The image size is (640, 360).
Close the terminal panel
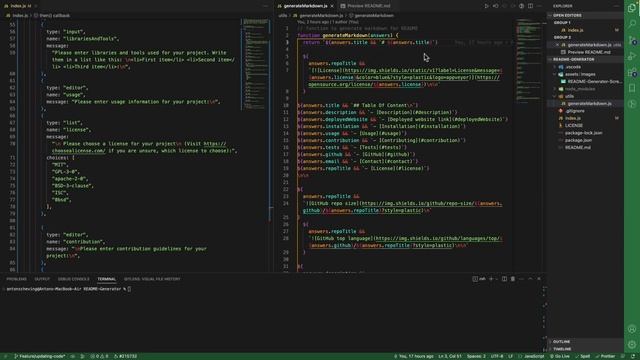coord(539,279)
